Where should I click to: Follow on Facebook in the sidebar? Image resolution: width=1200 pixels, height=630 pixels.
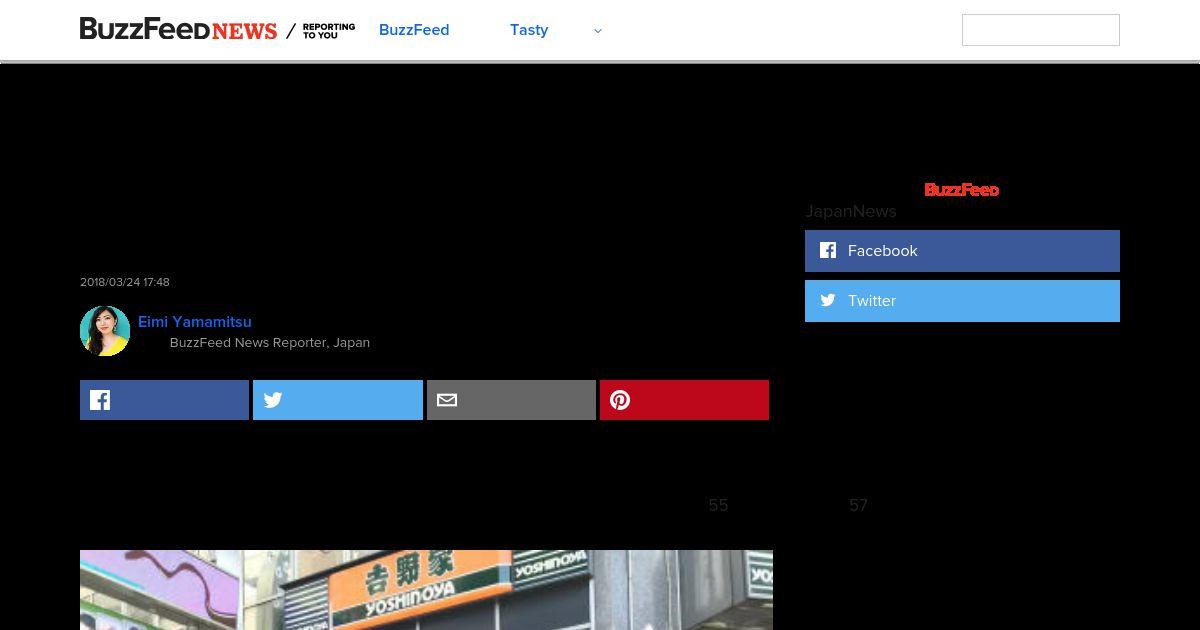tap(962, 251)
